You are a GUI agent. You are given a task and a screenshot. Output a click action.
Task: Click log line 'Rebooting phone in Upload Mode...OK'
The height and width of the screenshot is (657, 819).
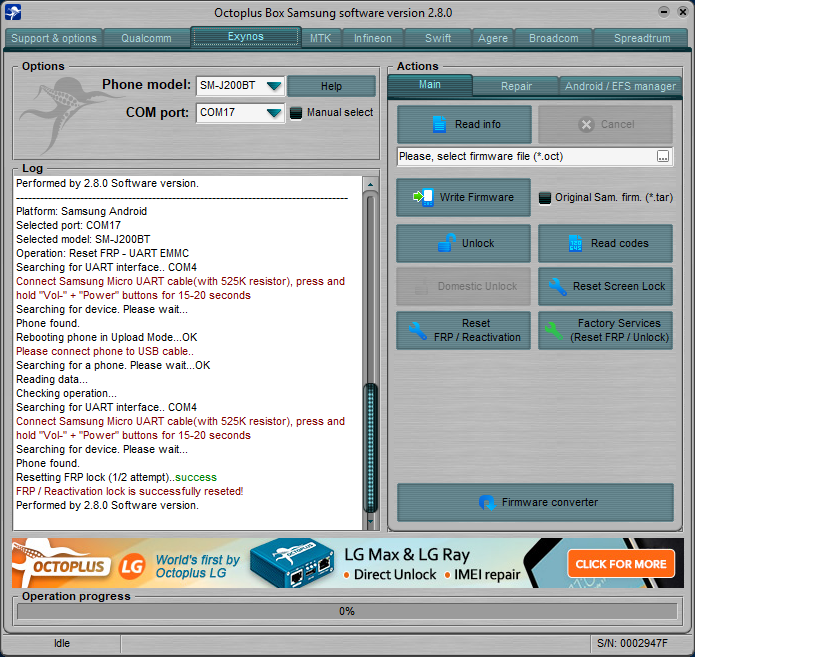tap(107, 337)
